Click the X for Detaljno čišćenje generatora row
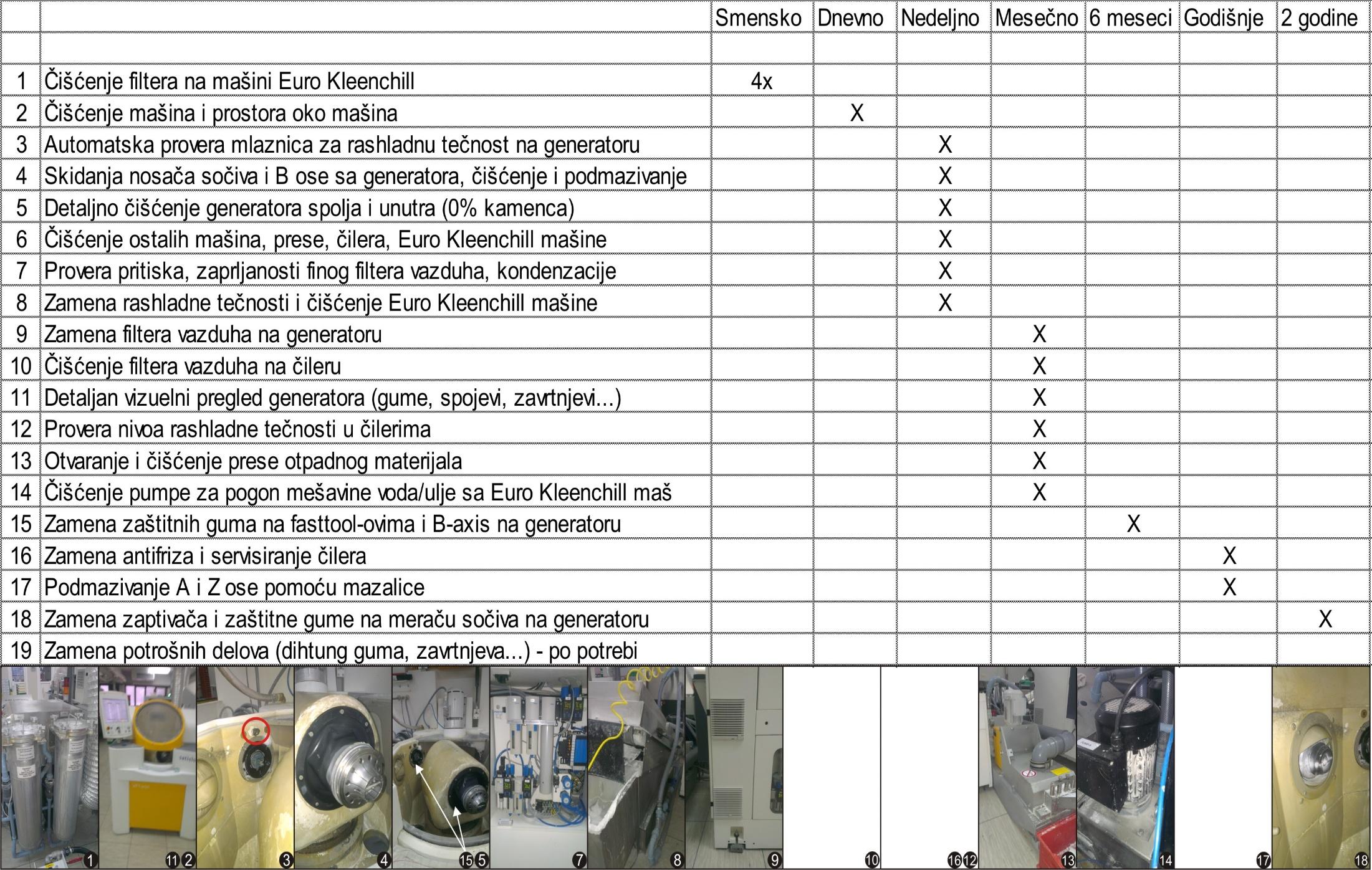1372x870 pixels. click(945, 208)
